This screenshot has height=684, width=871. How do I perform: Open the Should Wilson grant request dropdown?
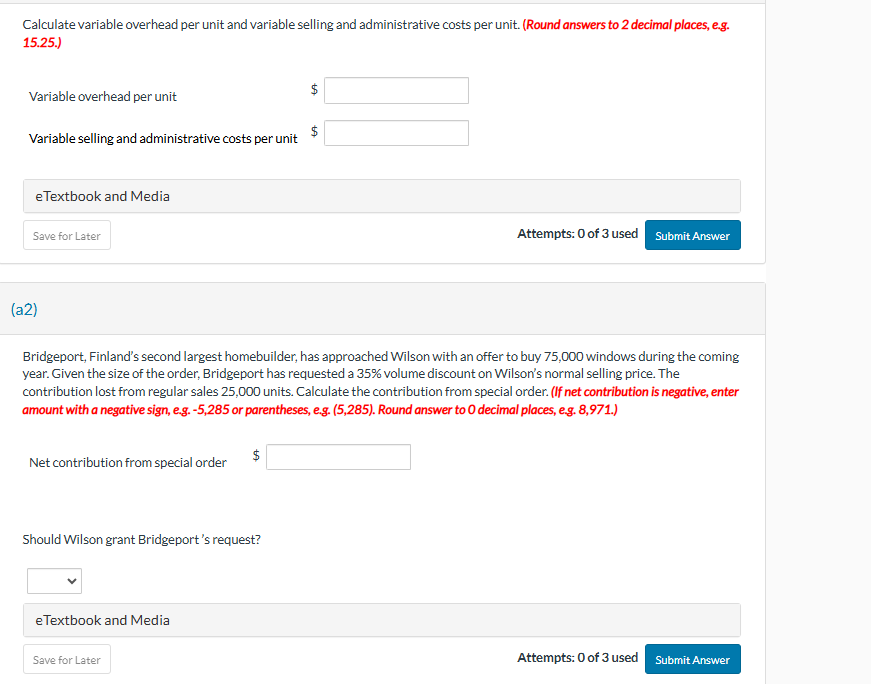pyautogui.click(x=54, y=580)
